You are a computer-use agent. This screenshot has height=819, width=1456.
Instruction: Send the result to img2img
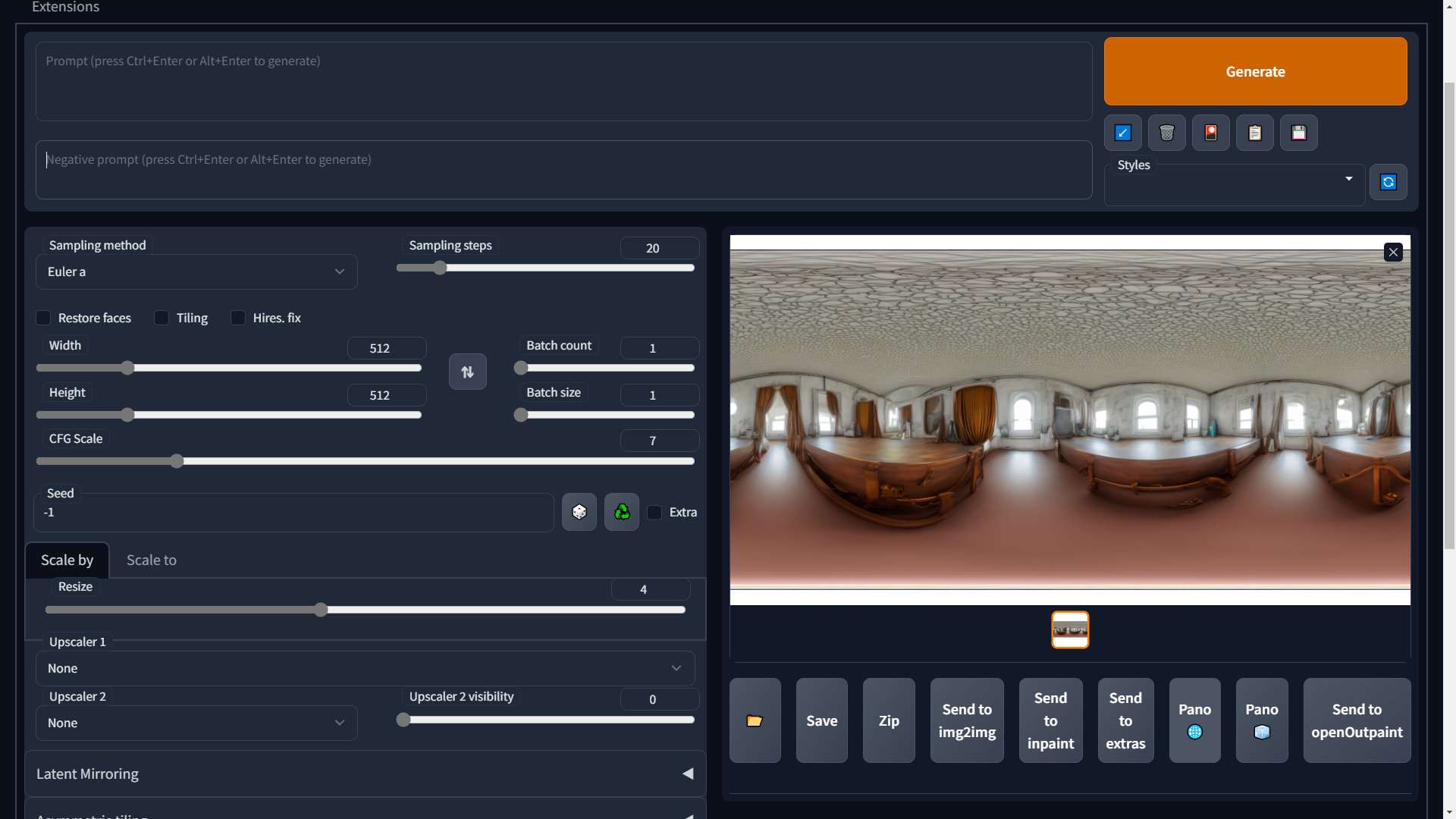click(966, 720)
